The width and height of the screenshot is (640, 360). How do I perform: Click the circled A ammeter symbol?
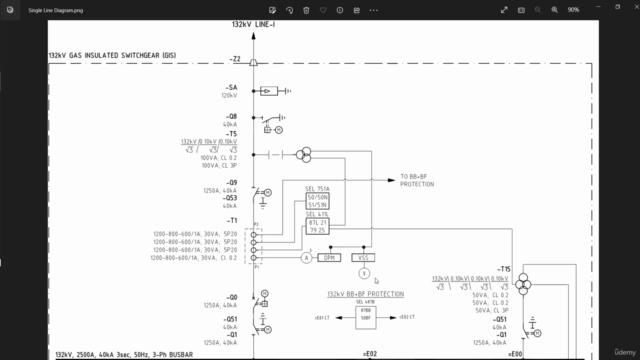(x=306, y=258)
